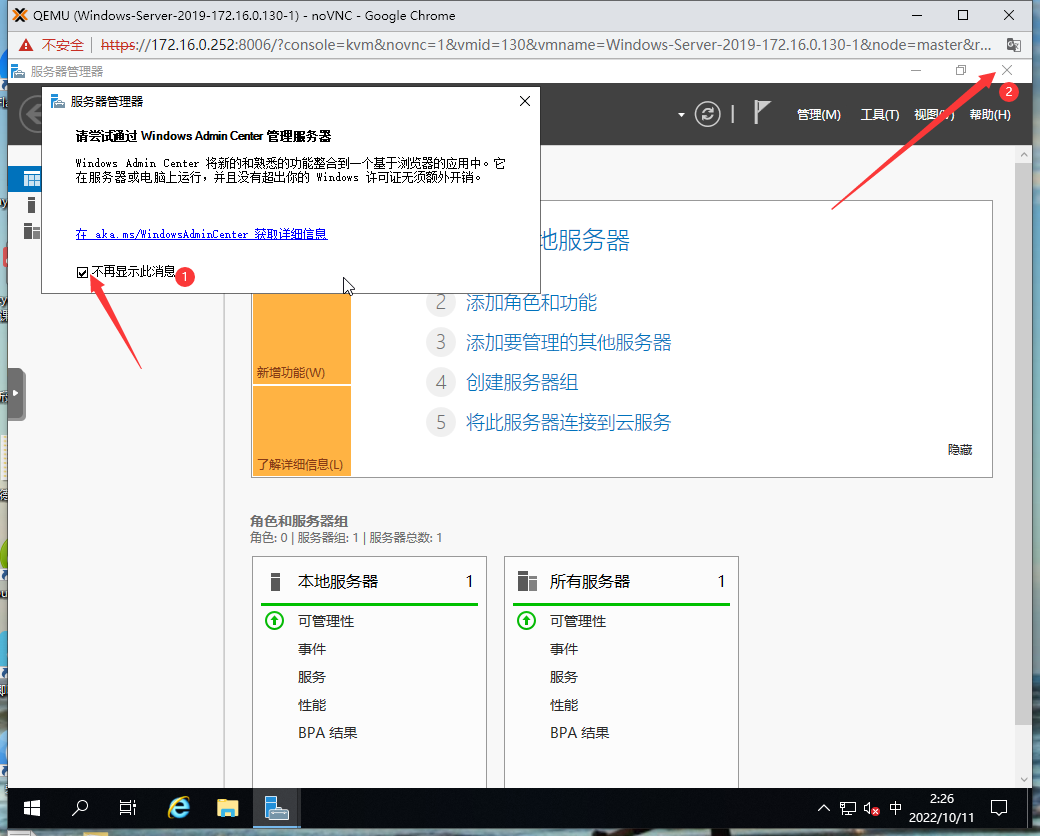Open 可管理性 in 本地服务器 tile

click(x=326, y=621)
